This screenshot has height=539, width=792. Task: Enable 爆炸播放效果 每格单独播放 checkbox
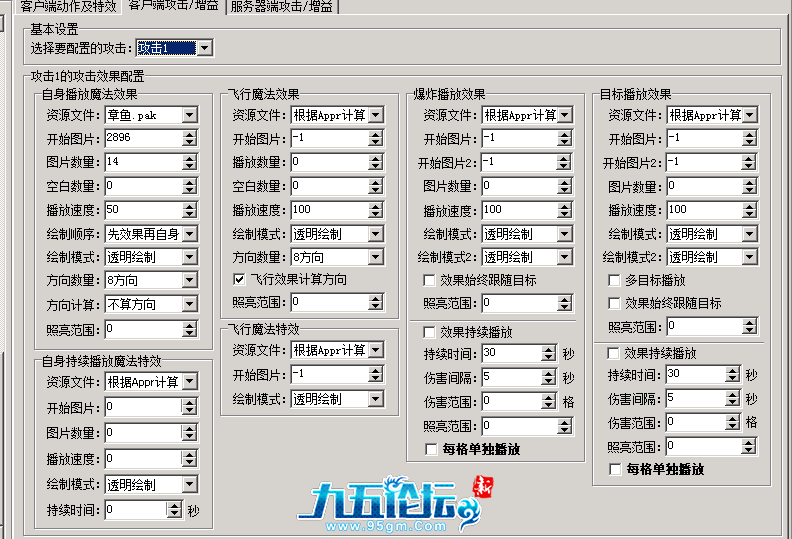pyautogui.click(x=431, y=449)
